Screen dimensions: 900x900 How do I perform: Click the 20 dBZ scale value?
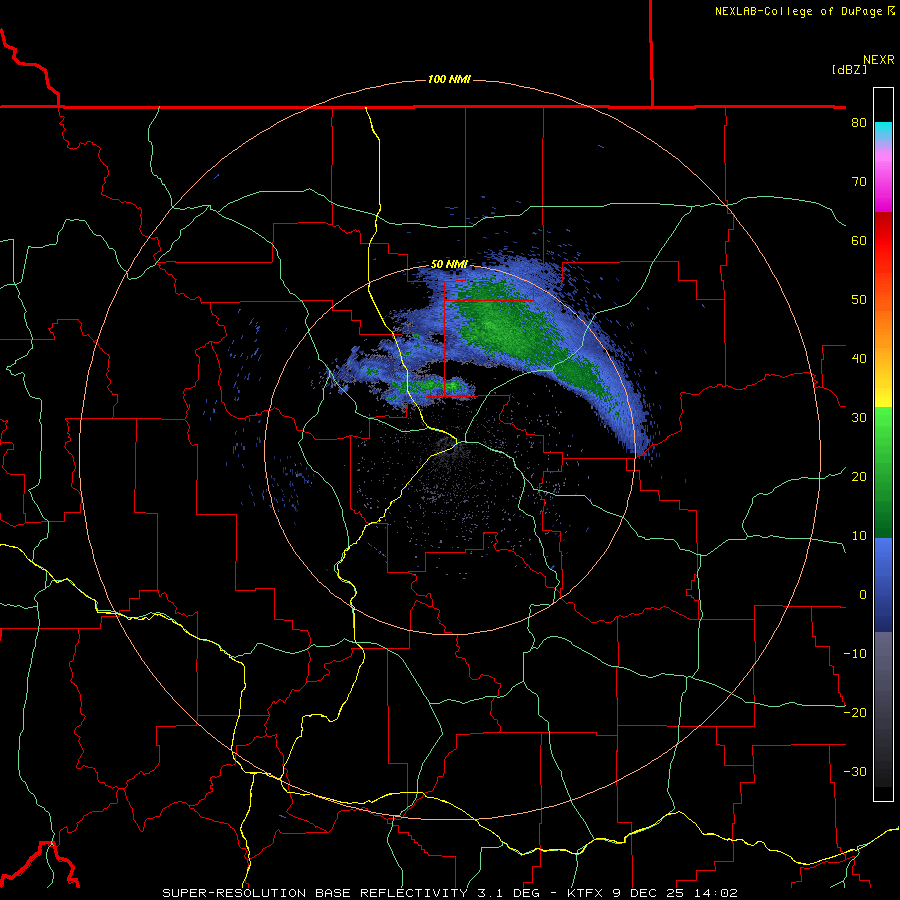859,477
